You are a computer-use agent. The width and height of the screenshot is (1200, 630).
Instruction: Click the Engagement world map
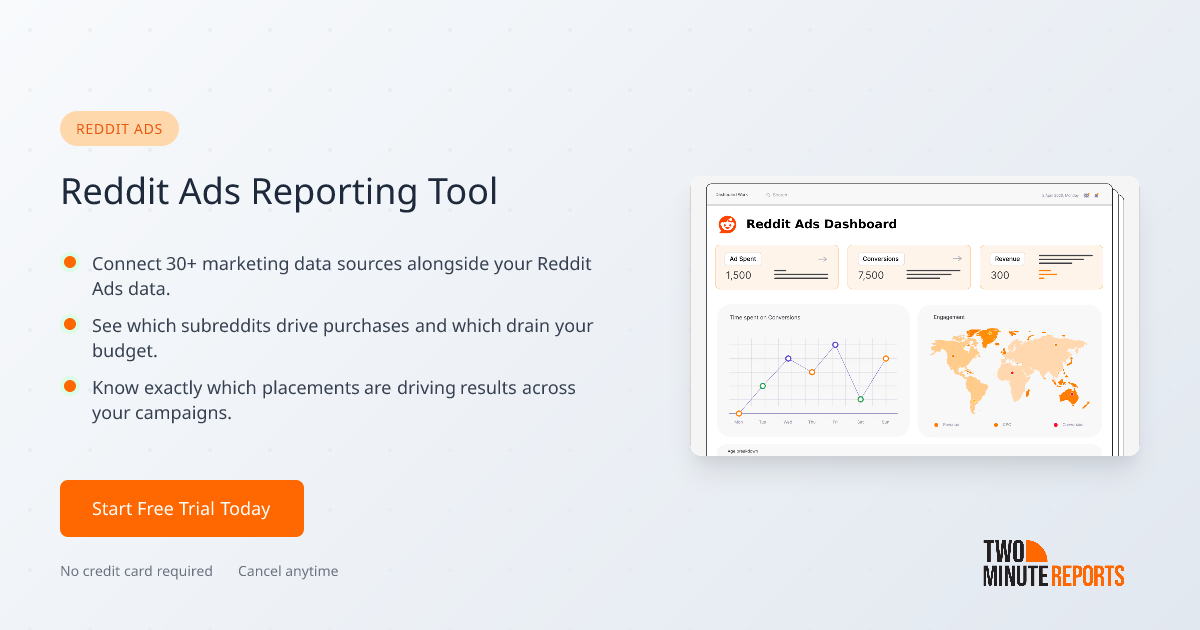[x=1010, y=370]
